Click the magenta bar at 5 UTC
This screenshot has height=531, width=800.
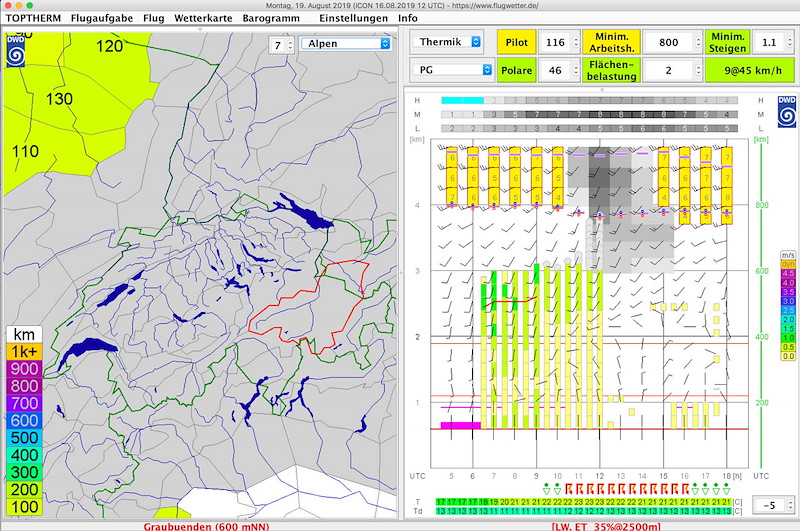tap(461, 425)
